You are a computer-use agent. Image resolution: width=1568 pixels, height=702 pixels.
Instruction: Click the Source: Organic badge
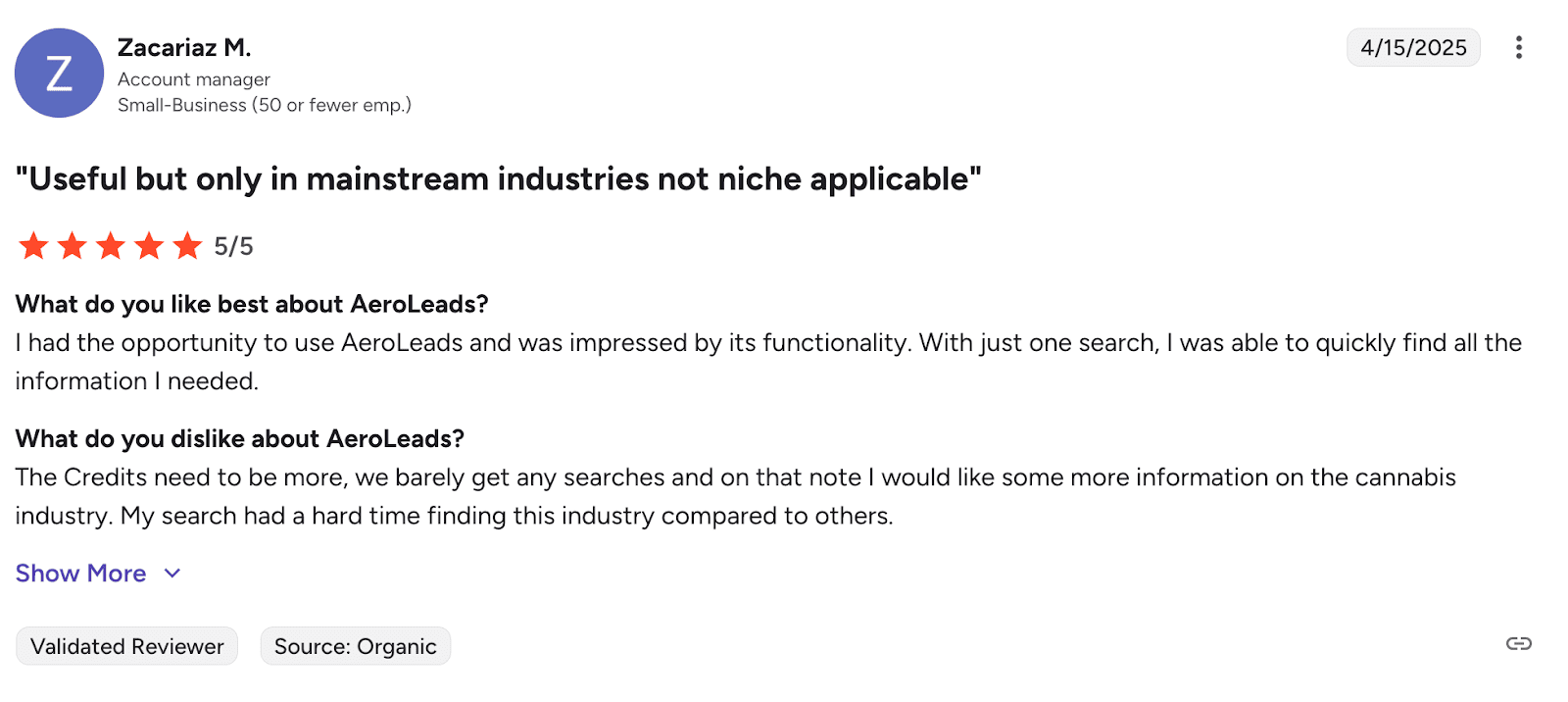click(x=355, y=647)
